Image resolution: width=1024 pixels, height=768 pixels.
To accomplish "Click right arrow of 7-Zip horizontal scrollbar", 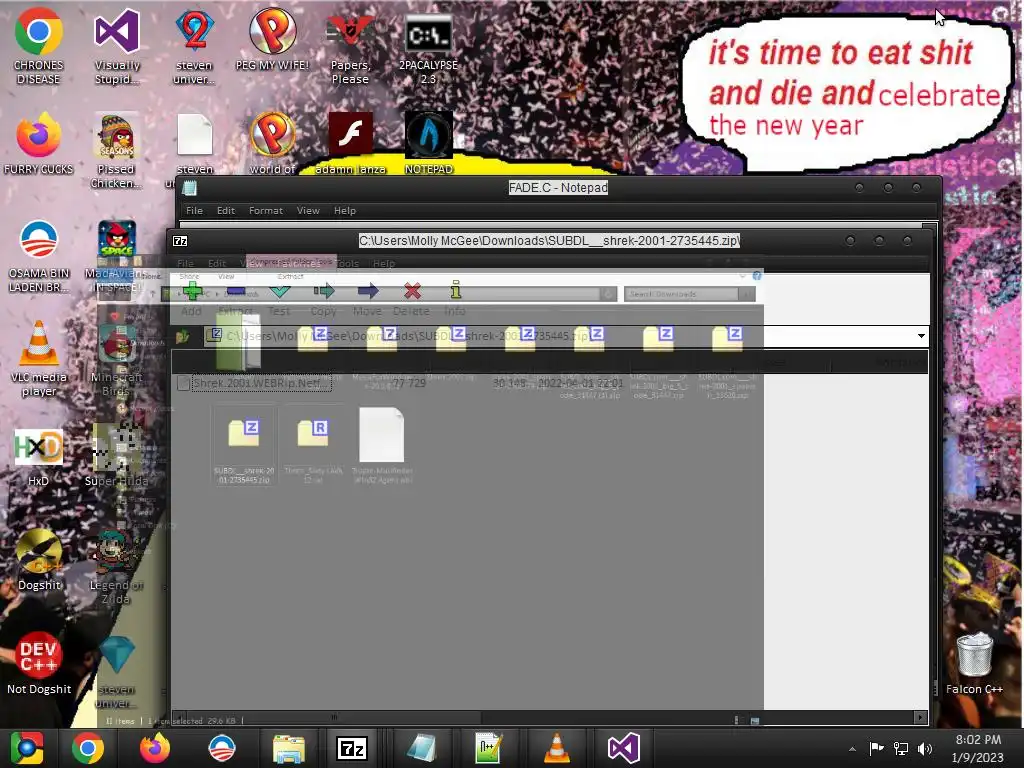I will [x=920, y=718].
